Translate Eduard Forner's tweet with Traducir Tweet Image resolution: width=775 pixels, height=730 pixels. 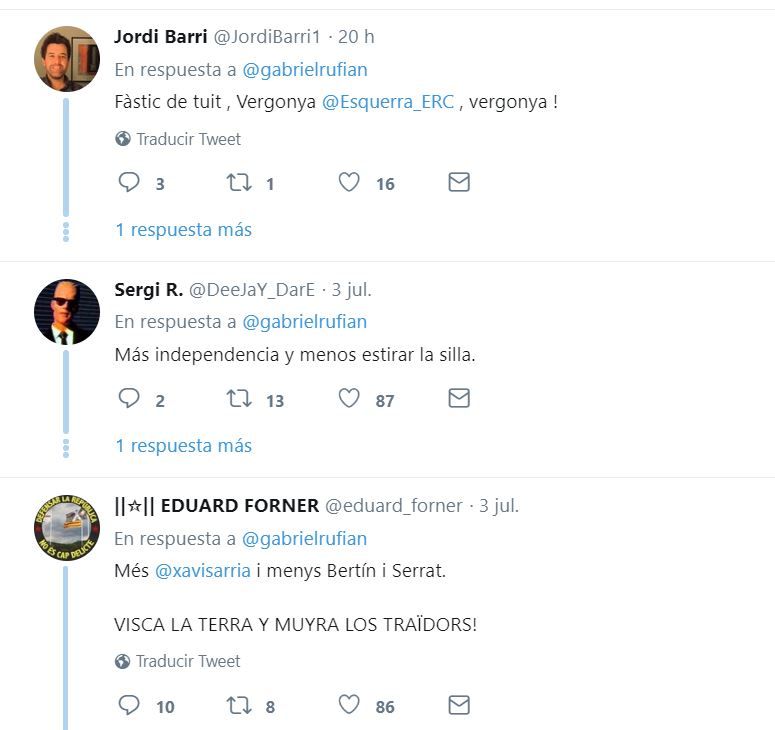click(x=188, y=661)
